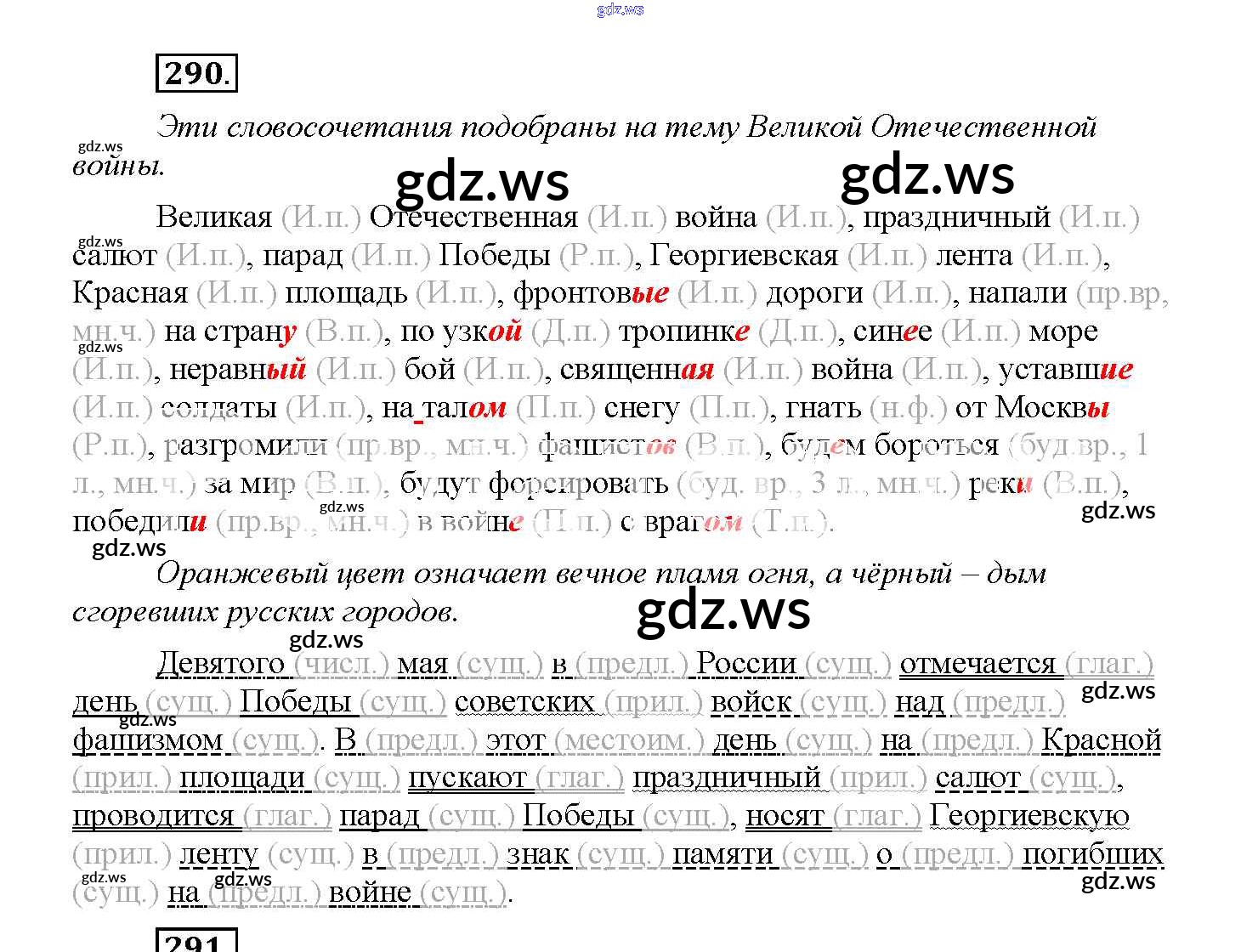Screen dimensions: 1241x952
Task: Select the word "Георгиевскую"
Action: click(x=1029, y=816)
